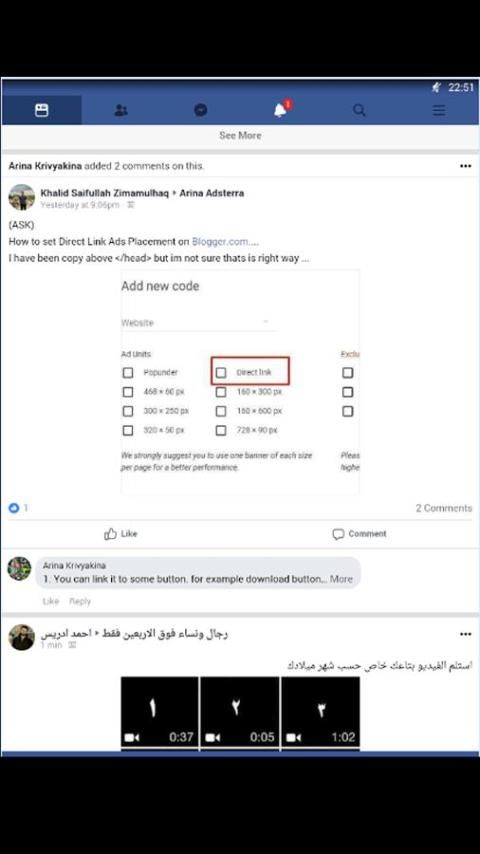
Task: Open the Messenger icon
Action: [200, 111]
